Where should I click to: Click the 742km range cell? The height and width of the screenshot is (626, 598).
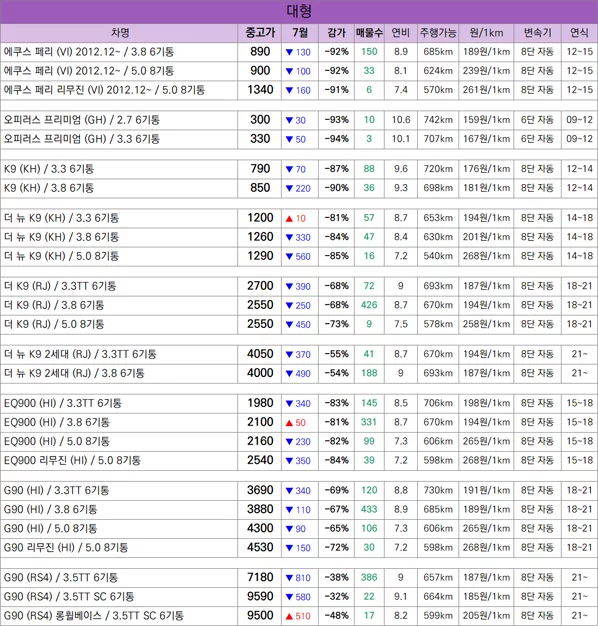(438, 120)
